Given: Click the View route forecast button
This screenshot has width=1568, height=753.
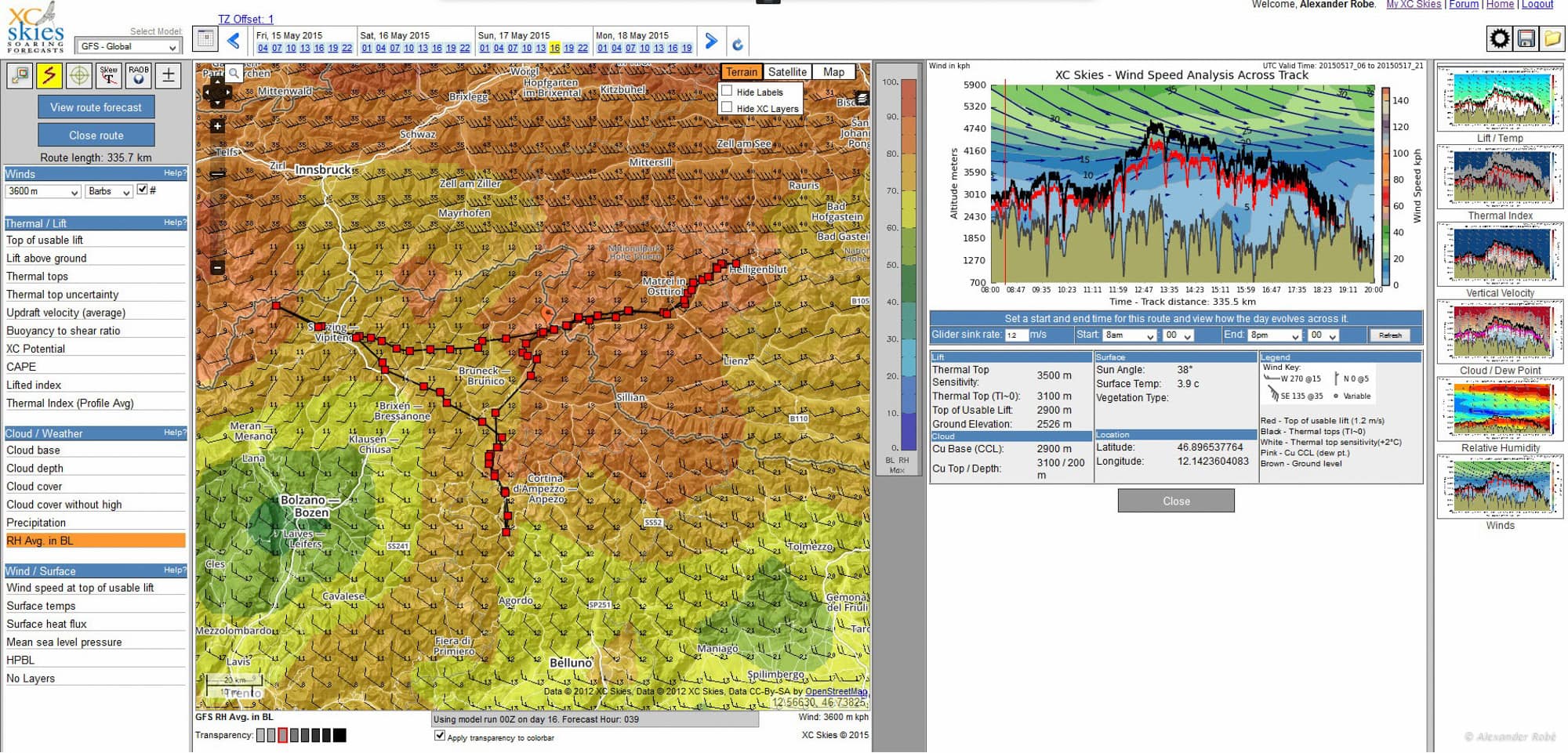Looking at the screenshot, I should pyautogui.click(x=96, y=107).
